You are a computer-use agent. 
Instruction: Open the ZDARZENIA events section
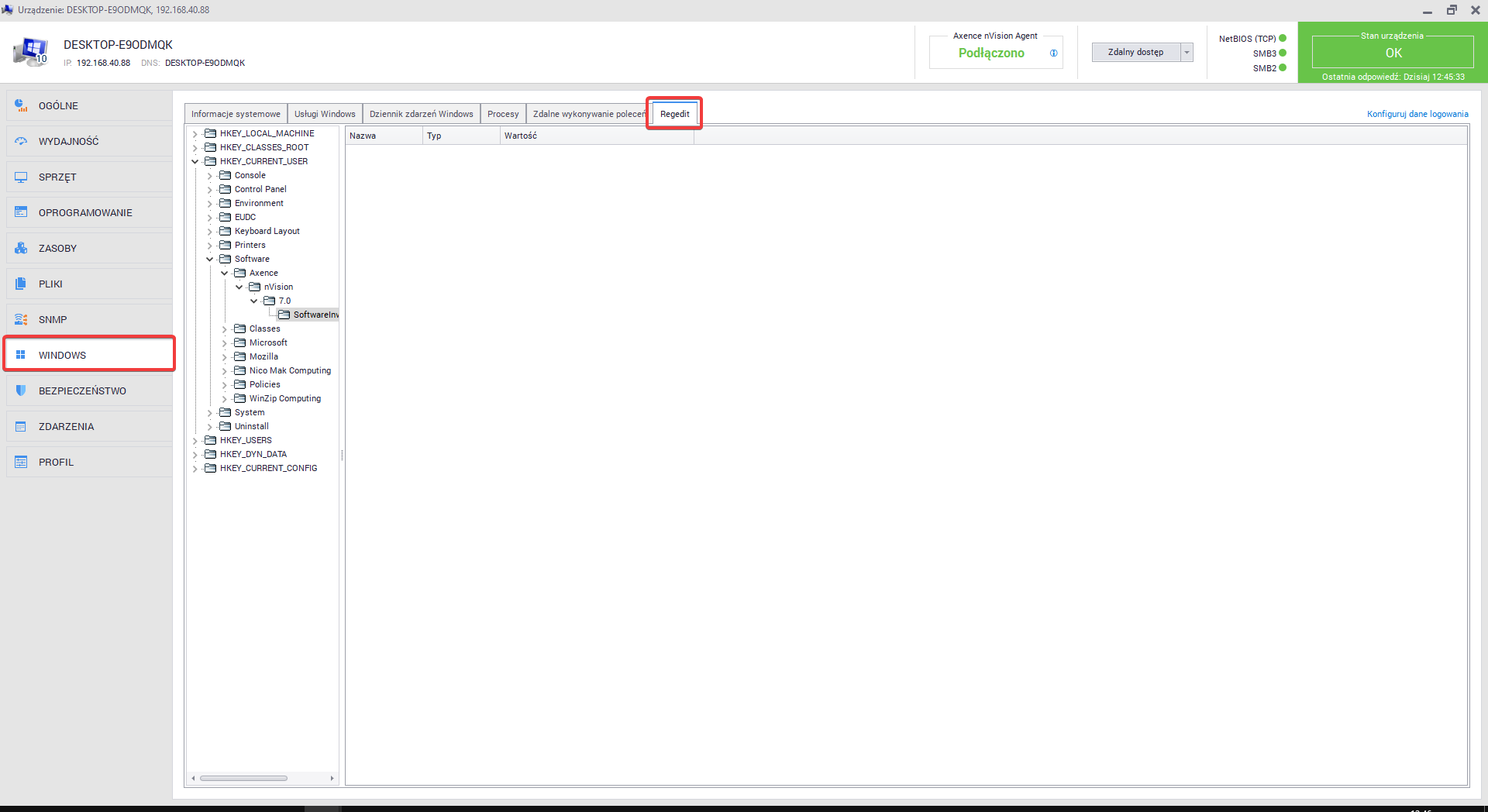point(89,427)
